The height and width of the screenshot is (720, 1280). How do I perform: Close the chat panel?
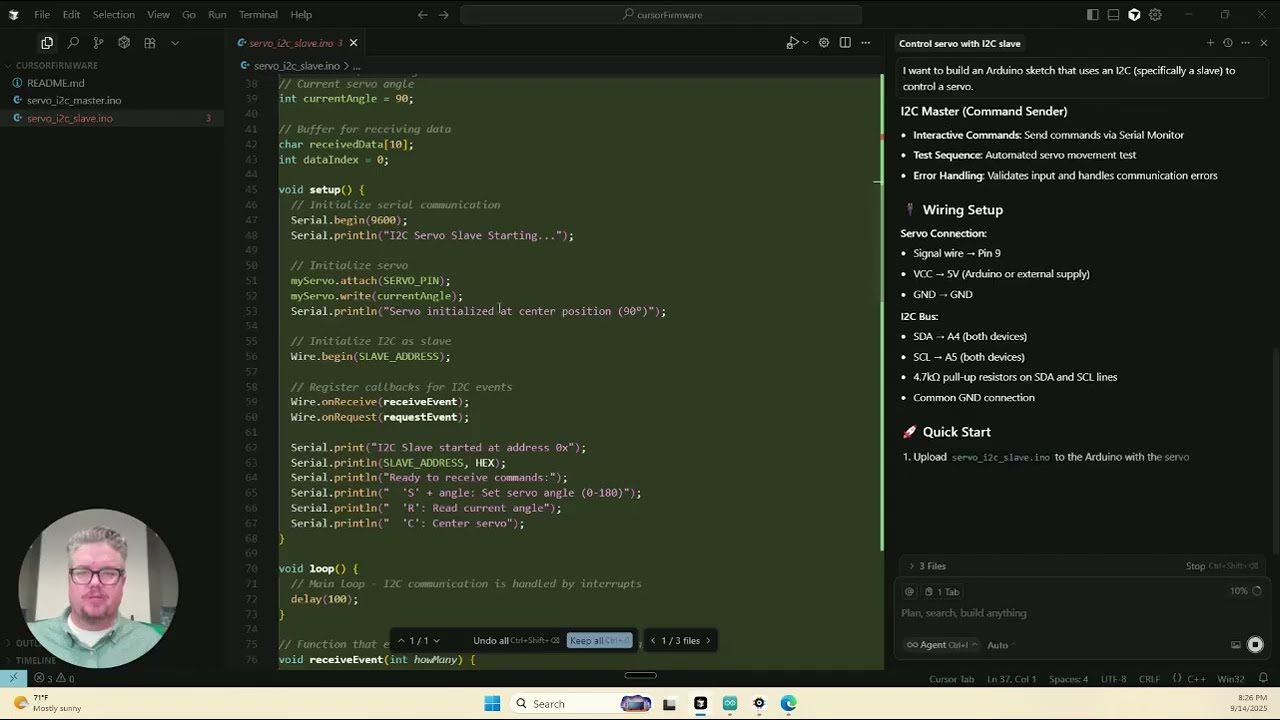(1264, 43)
